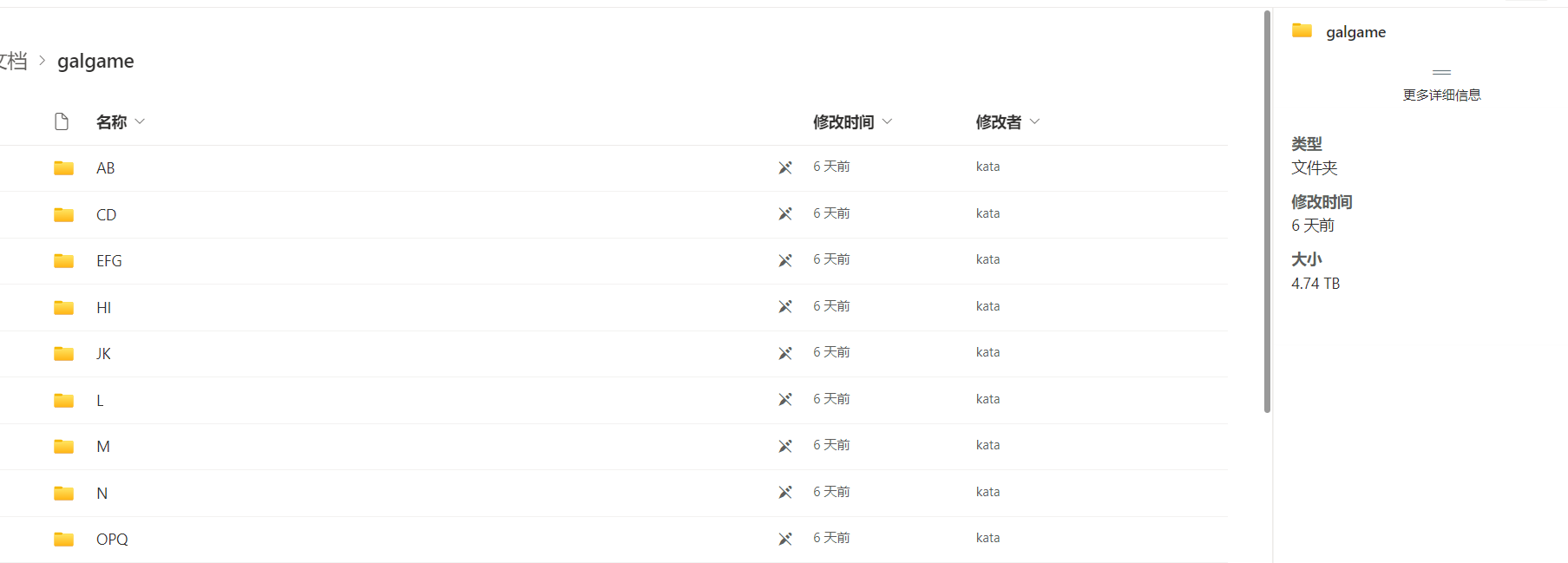1568x563 pixels.
Task: Click kata modifier on the M row
Action: (987, 445)
